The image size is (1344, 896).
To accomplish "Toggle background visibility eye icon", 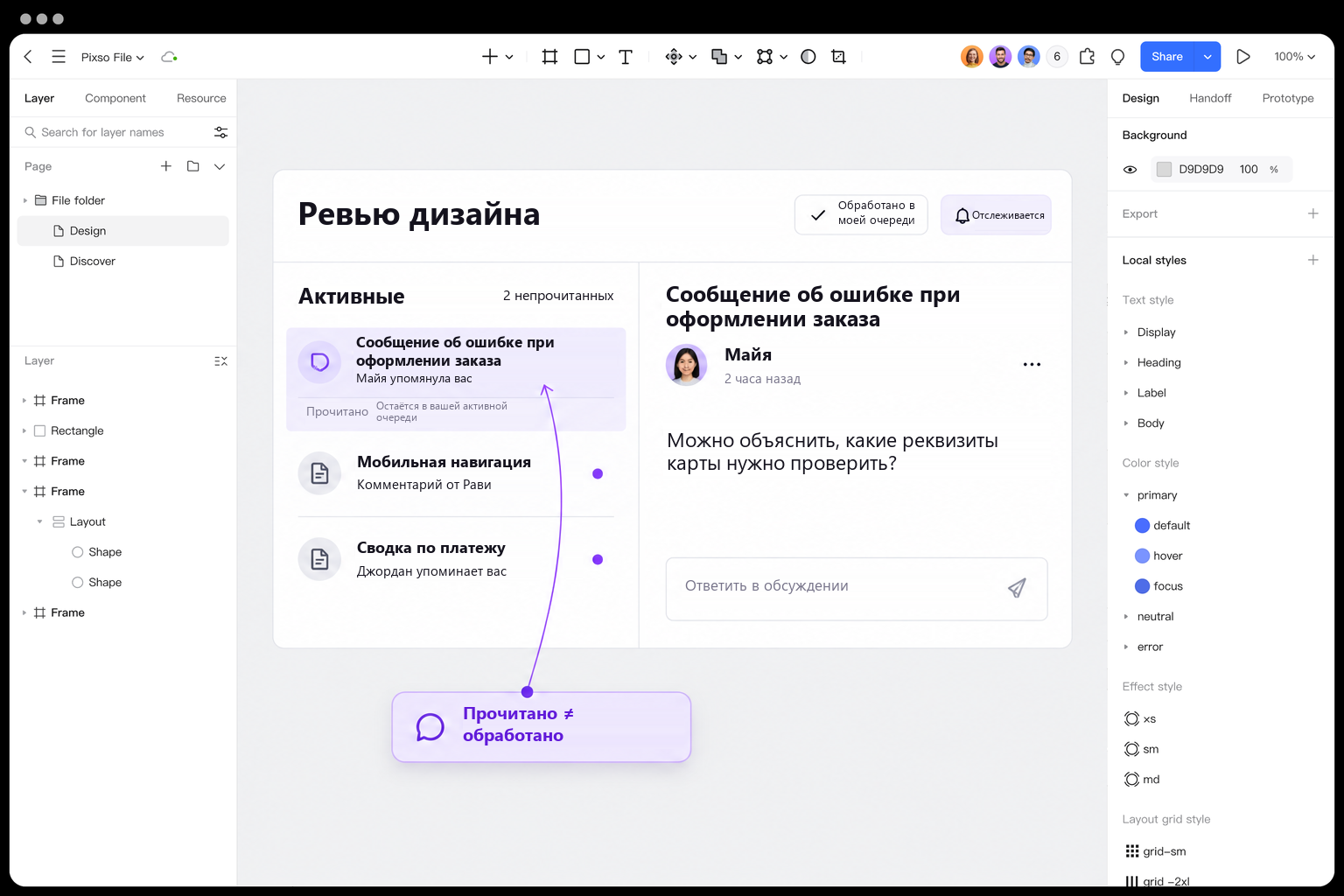I will point(1130,170).
